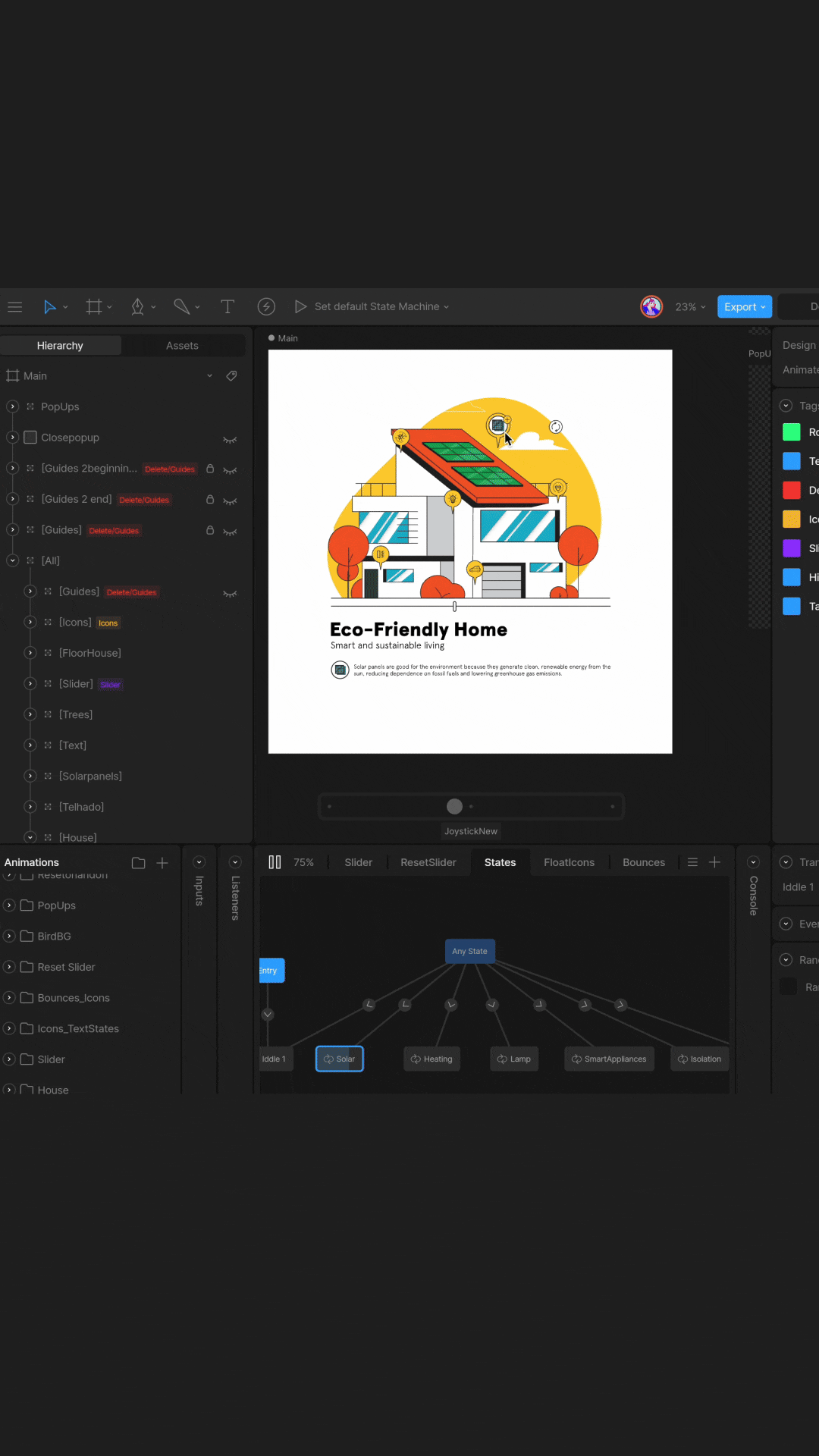Screen dimensions: 819x1456
Task: Pause the state machine playback
Action: (275, 862)
